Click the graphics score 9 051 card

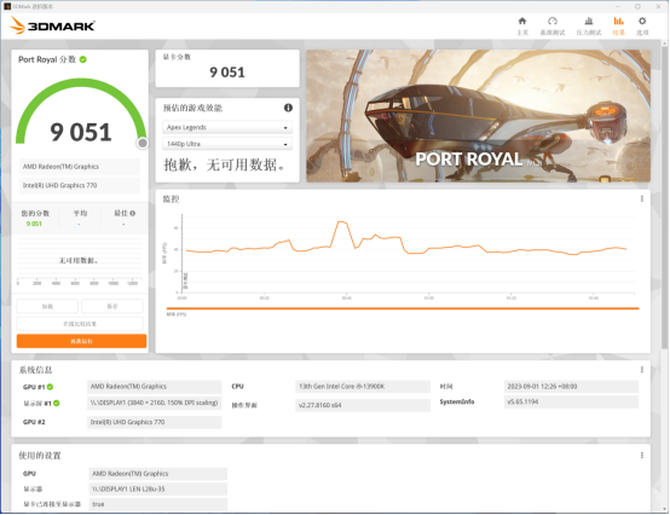(227, 68)
